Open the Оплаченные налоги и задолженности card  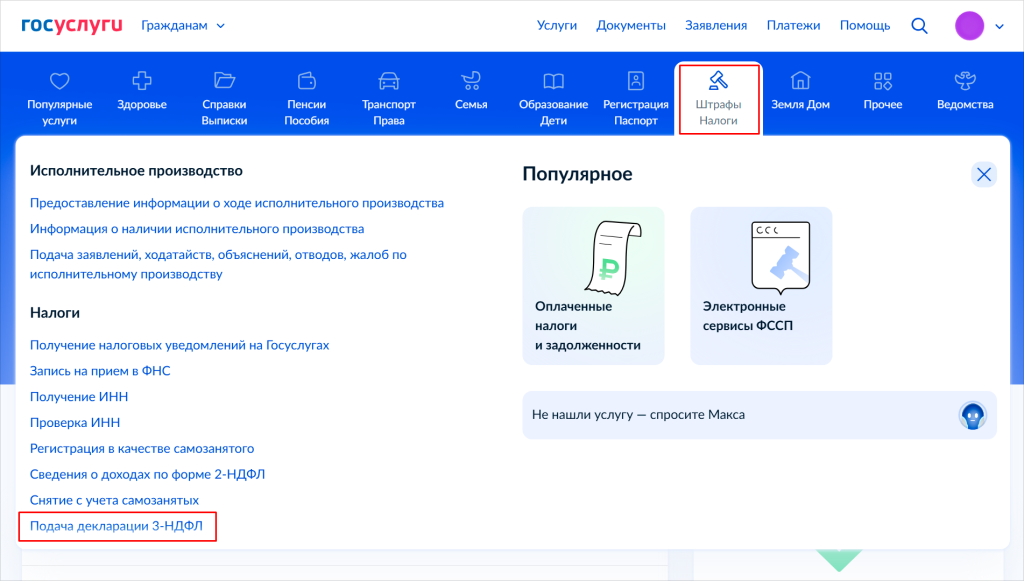[x=593, y=286]
